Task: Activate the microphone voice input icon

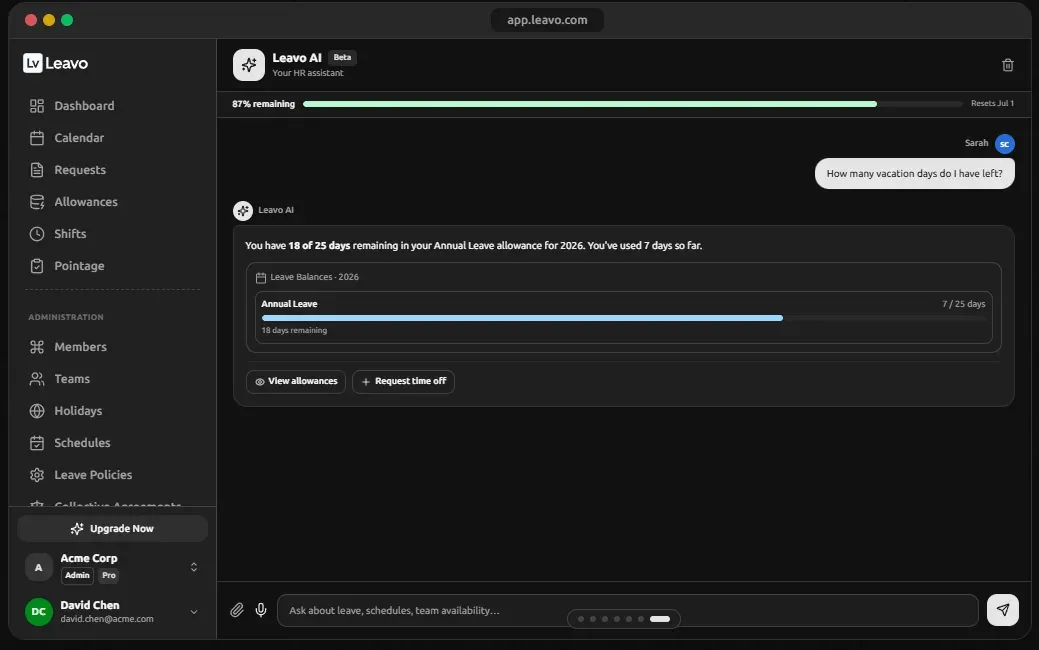Action: pyautogui.click(x=261, y=610)
